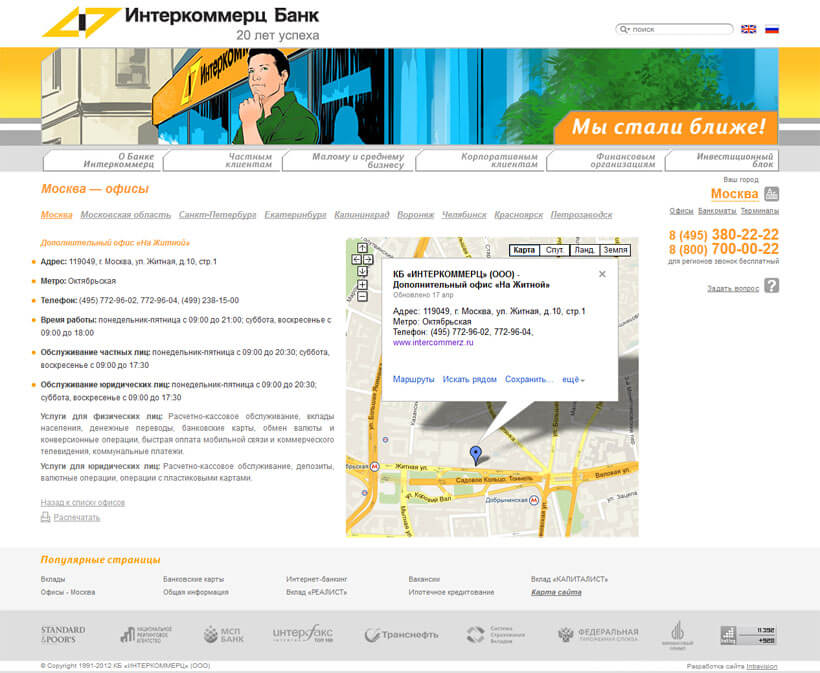Select Санкт-Петербург city link
820x673 pixels.
218,215
